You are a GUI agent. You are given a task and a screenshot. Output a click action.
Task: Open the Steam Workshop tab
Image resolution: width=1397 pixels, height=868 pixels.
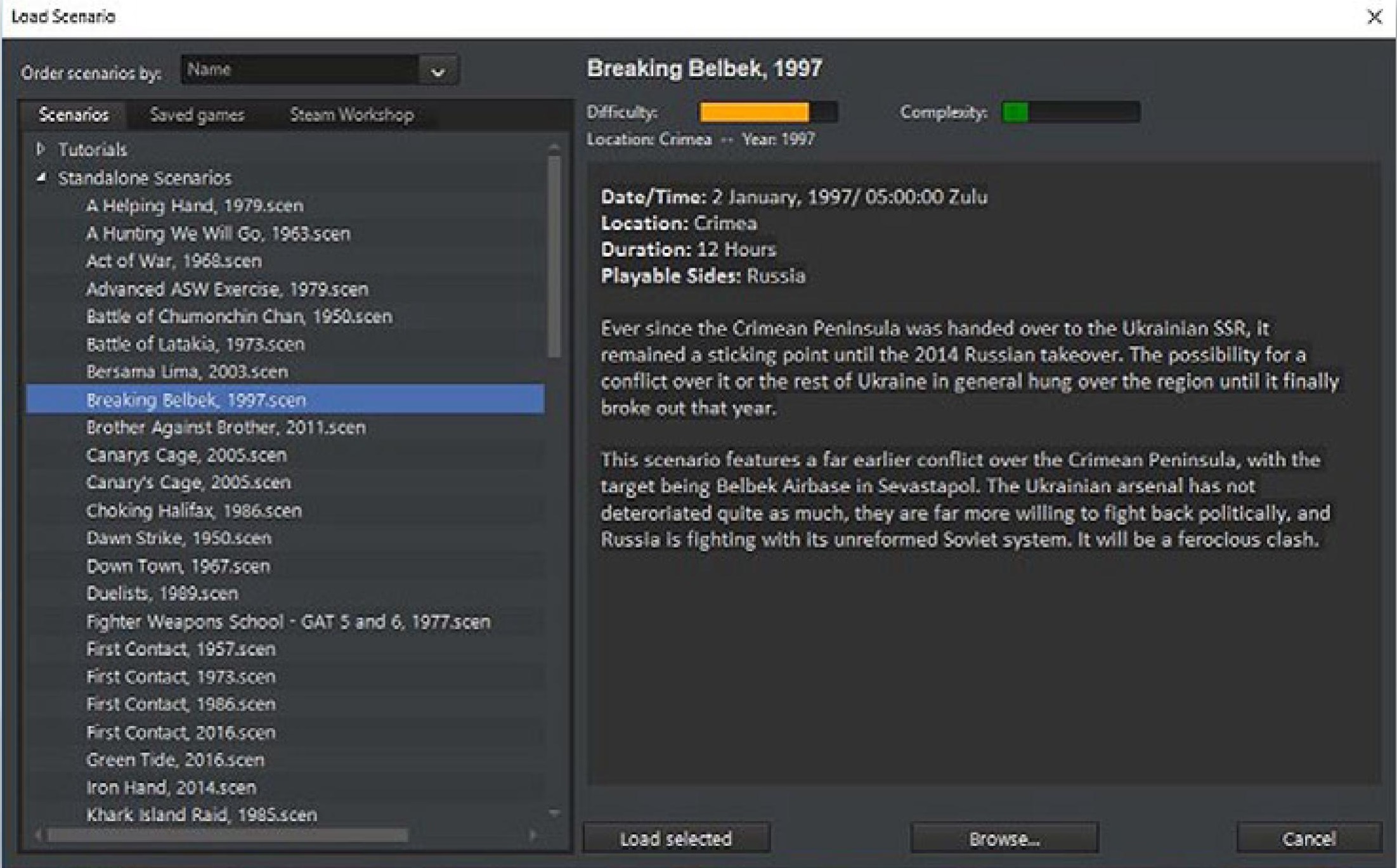coord(351,115)
